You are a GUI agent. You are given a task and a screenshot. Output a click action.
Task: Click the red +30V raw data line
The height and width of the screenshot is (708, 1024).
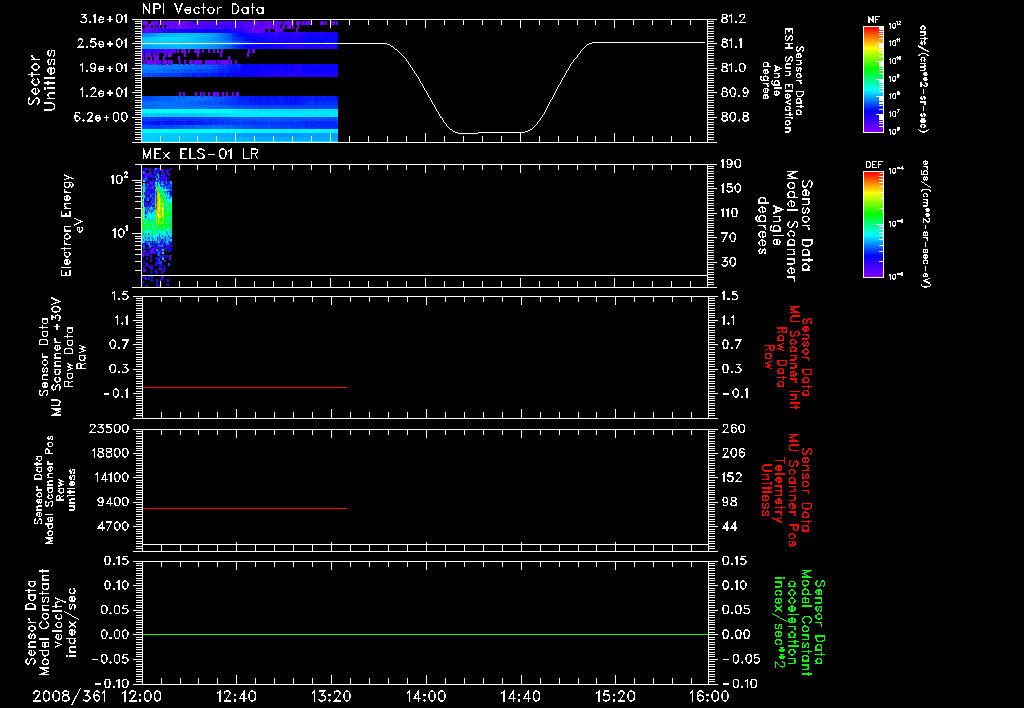tap(244, 387)
